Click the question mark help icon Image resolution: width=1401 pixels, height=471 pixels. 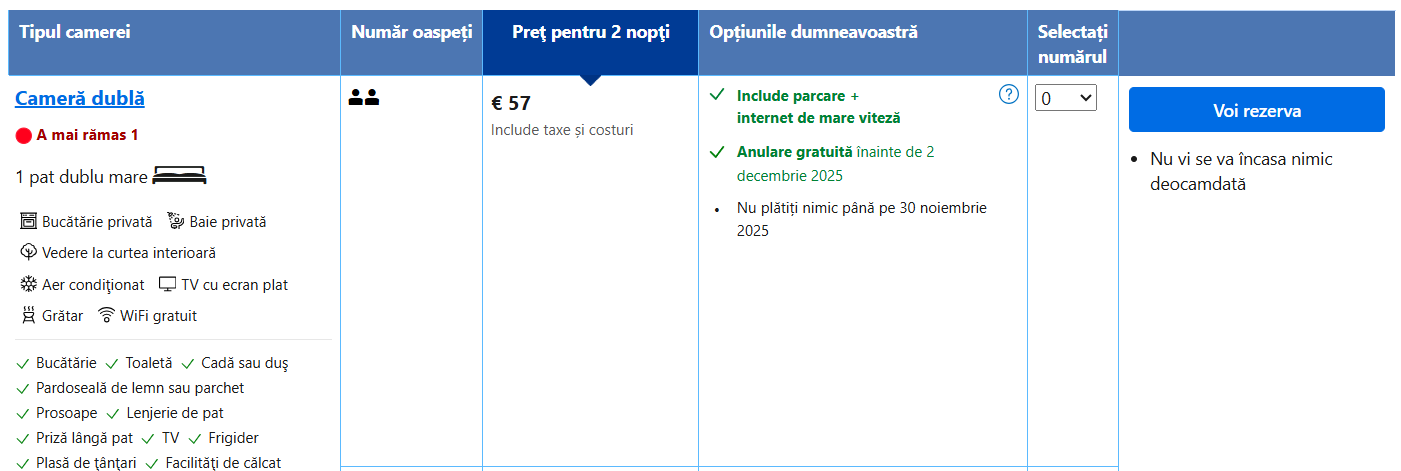tap(1009, 95)
